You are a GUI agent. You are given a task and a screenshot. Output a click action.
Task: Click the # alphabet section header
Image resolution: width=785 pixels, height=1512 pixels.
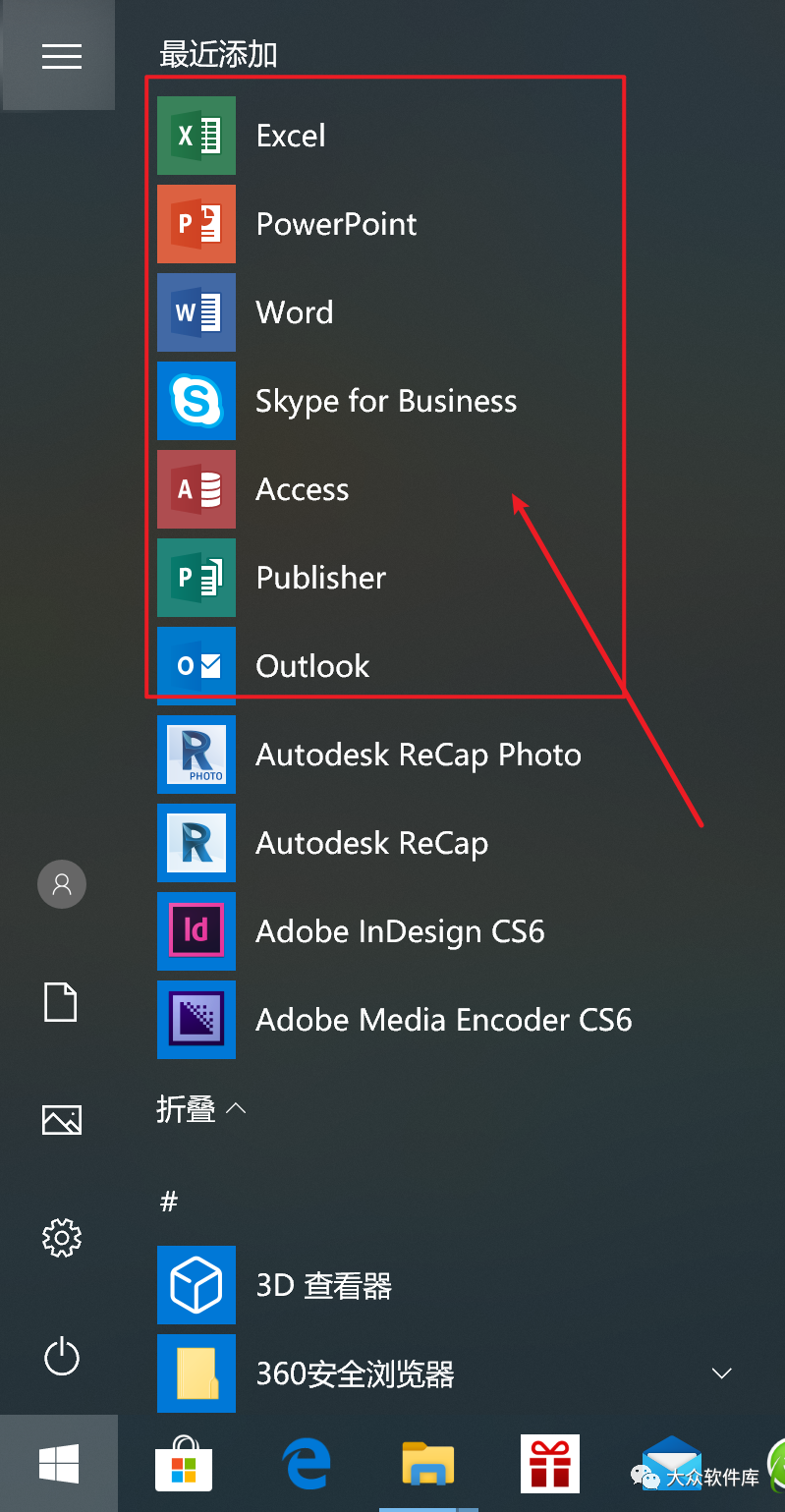click(169, 1201)
